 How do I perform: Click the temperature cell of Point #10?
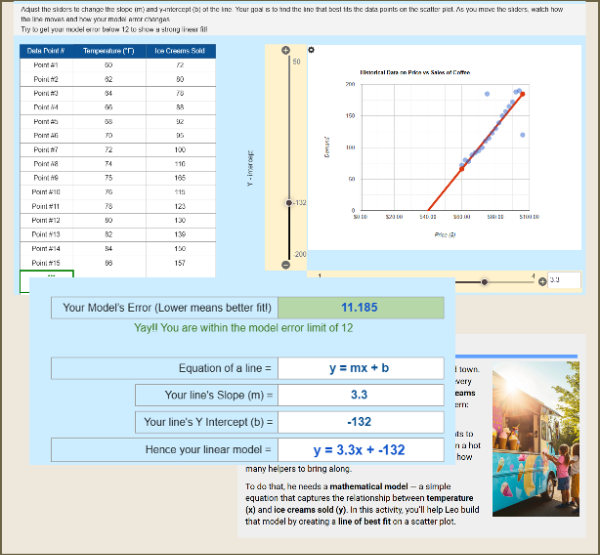tap(109, 192)
